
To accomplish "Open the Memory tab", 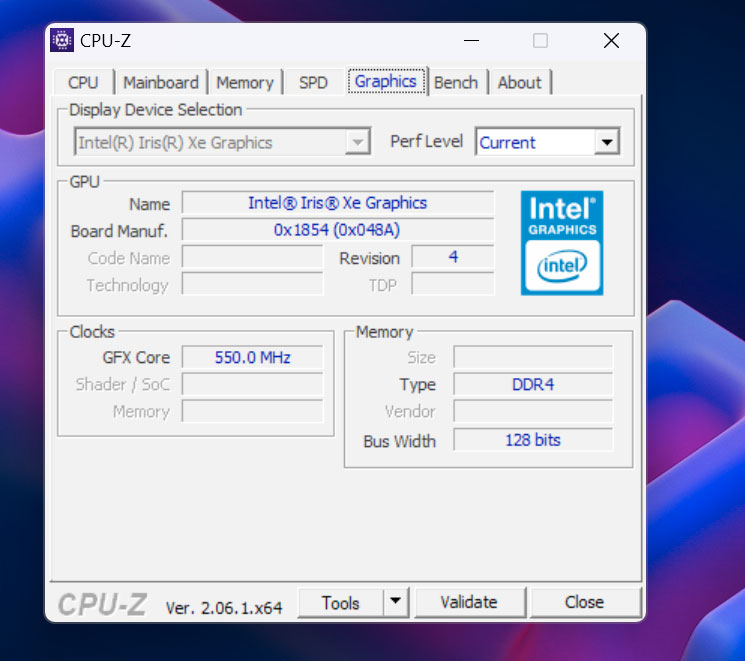I will [245, 82].
